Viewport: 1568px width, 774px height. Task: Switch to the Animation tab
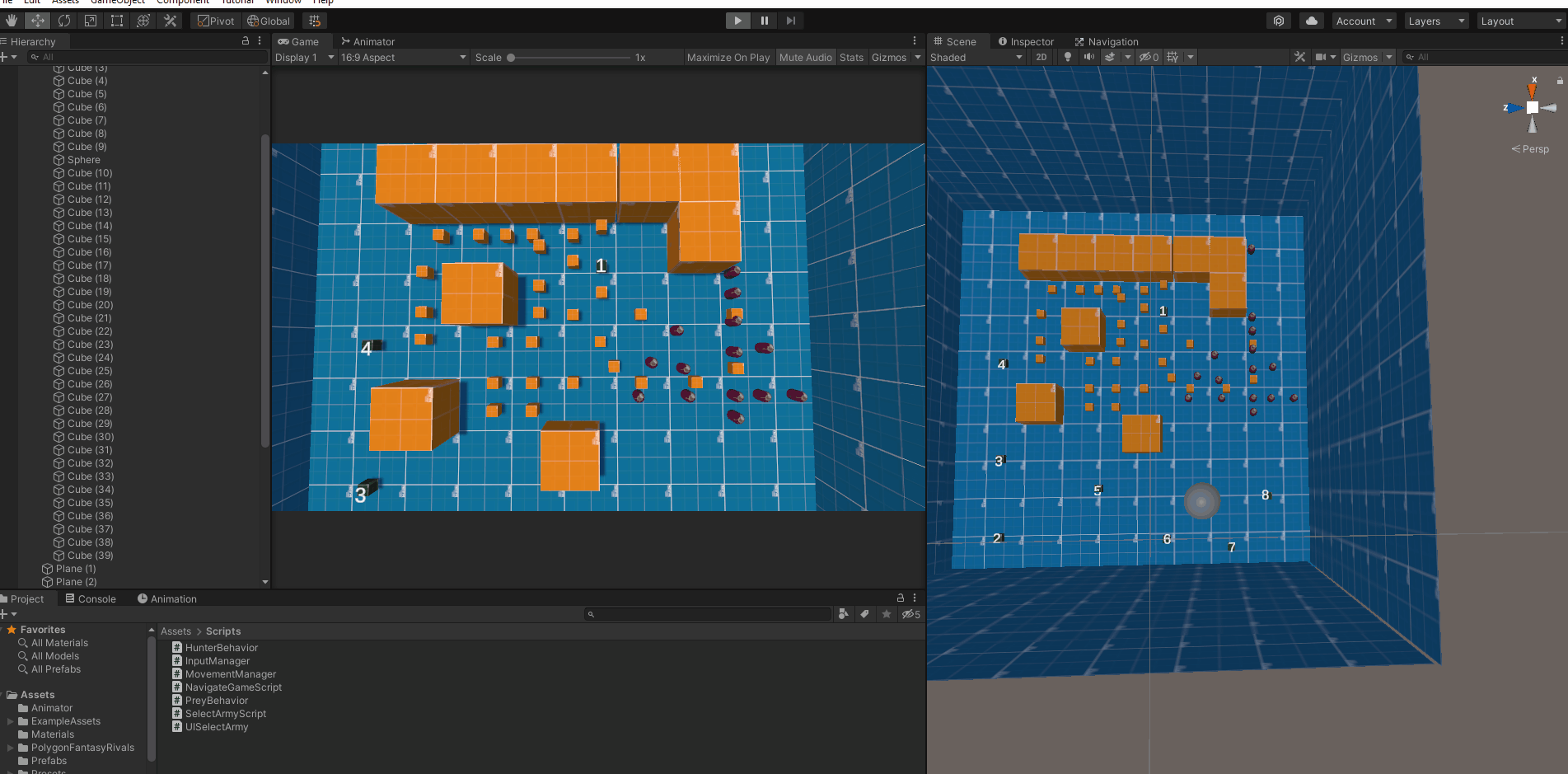166,598
